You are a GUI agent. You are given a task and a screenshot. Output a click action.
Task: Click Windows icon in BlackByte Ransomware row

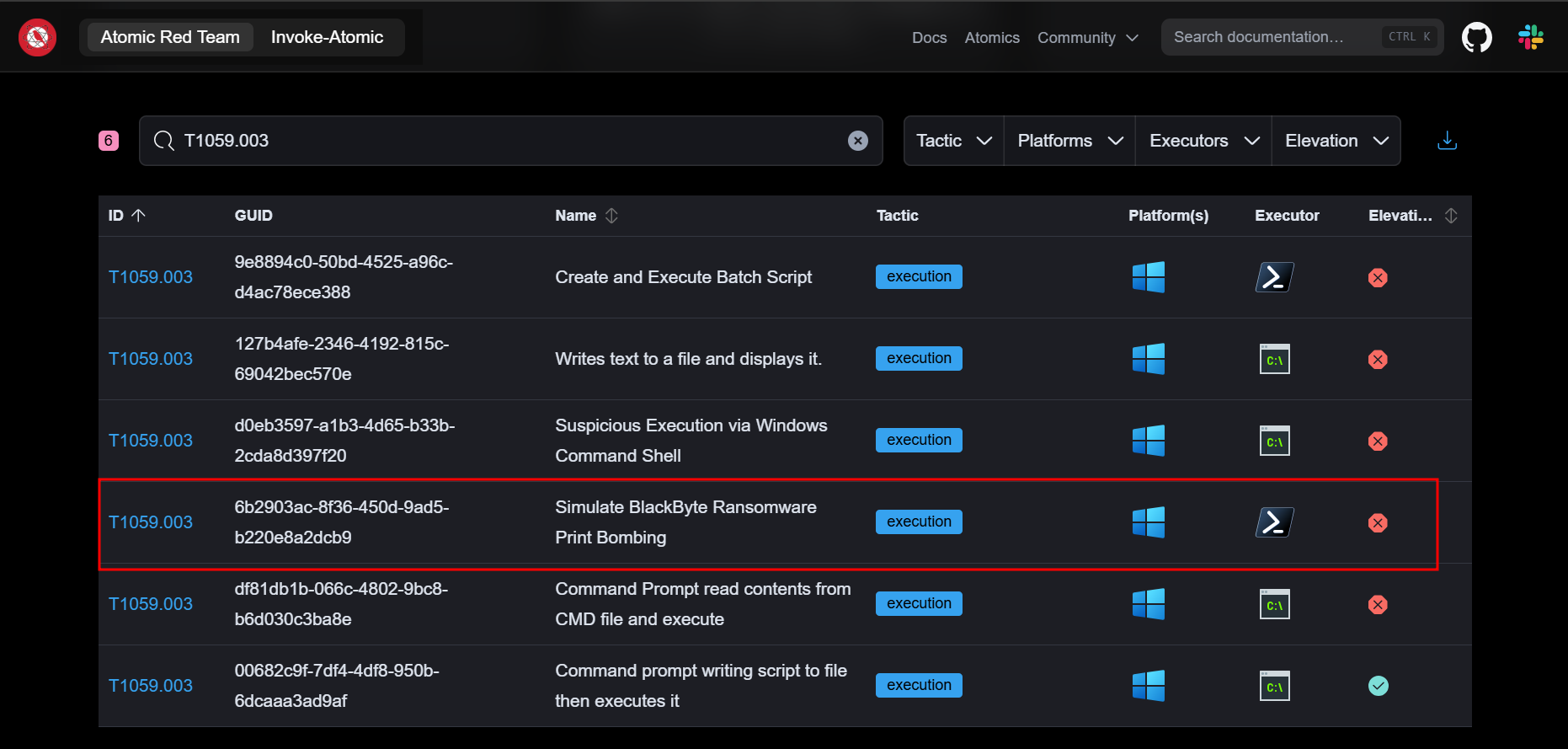point(1149,522)
